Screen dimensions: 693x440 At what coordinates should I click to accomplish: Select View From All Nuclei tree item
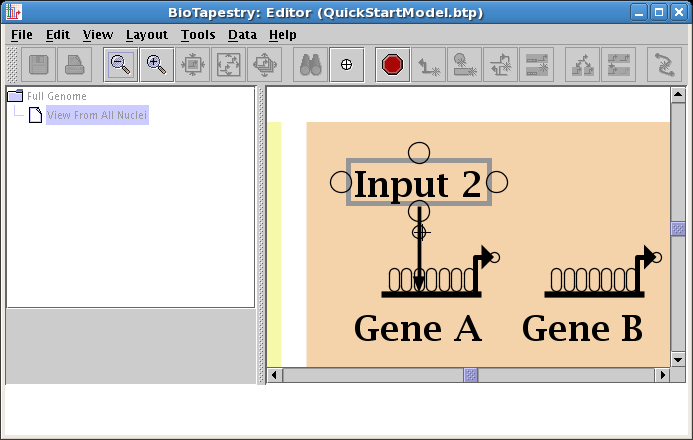(x=96, y=115)
